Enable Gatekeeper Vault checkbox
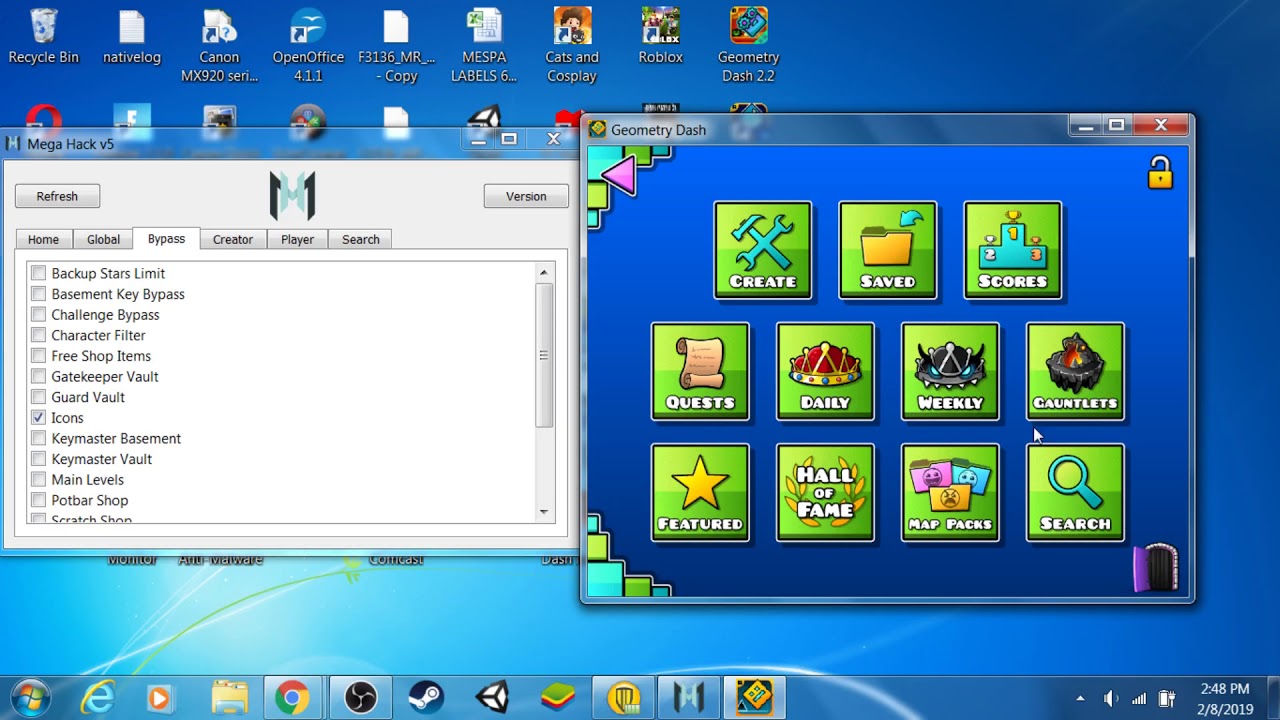The width and height of the screenshot is (1280, 720). (38, 376)
